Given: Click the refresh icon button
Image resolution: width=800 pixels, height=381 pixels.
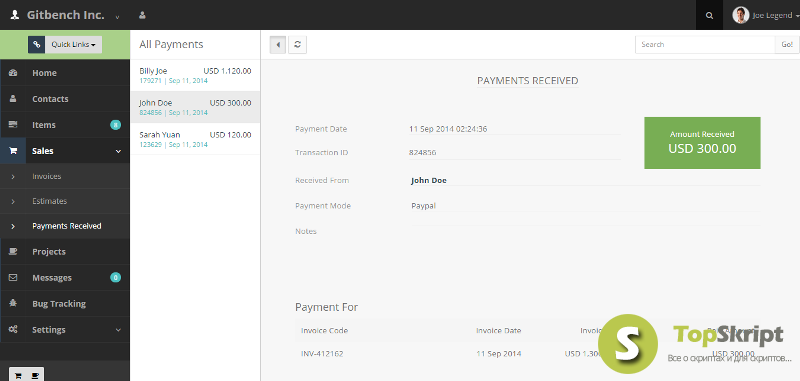Looking at the screenshot, I should tap(297, 44).
